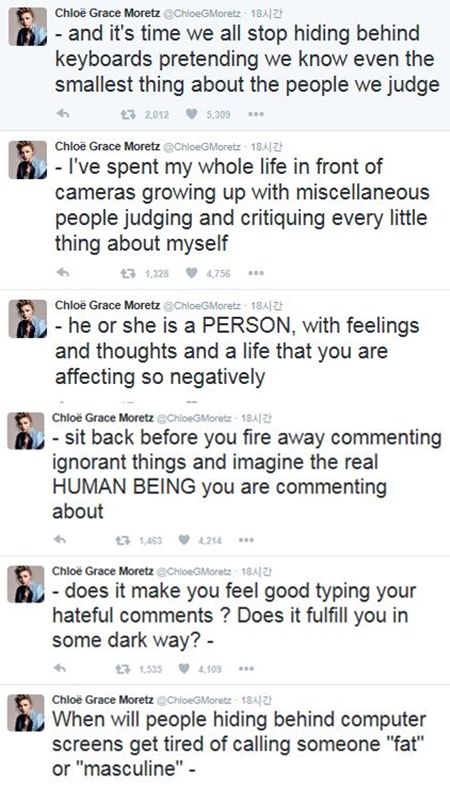Open more options on the 5,309-likes tweet

(256, 114)
